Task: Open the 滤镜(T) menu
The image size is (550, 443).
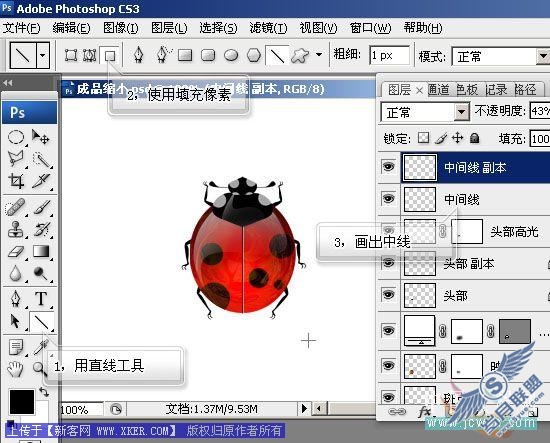Action: point(268,28)
